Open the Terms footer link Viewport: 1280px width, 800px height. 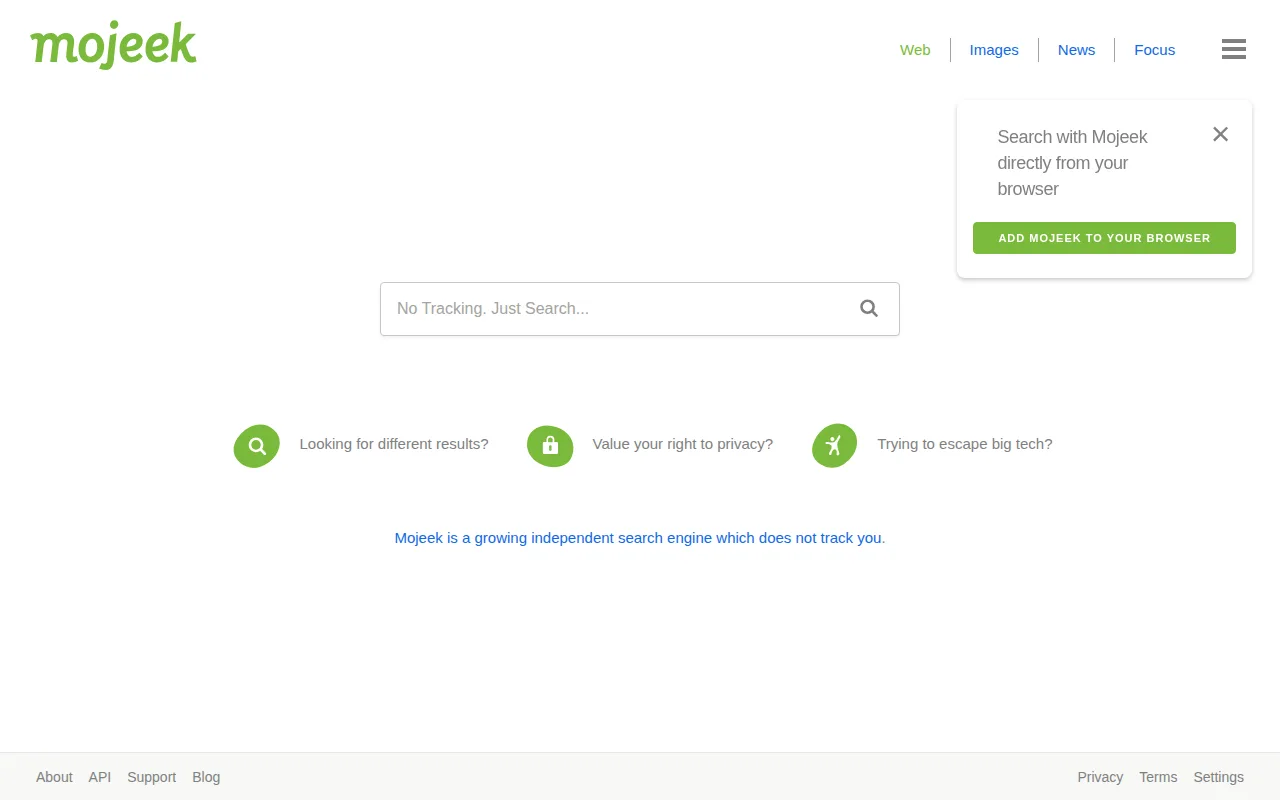tap(1158, 777)
